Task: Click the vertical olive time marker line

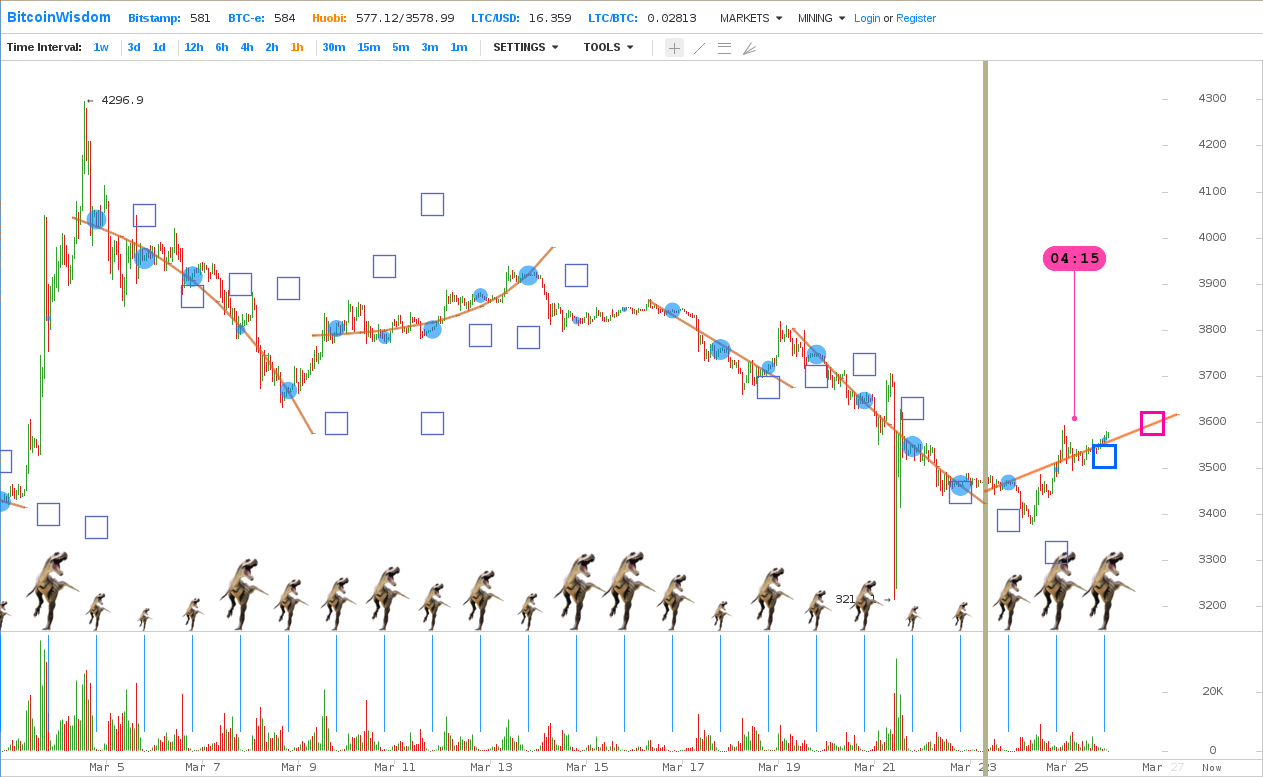Action: 985,300
